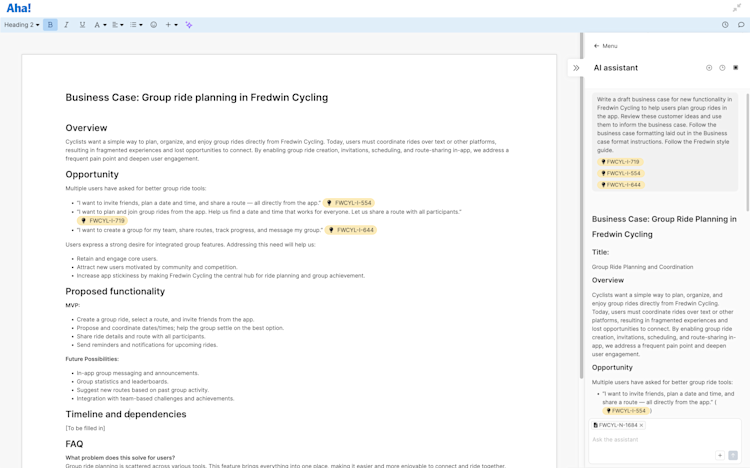Click the stop square icon in AI assistant
Image resolution: width=750 pixels, height=468 pixels.
pyautogui.click(x=736, y=67)
